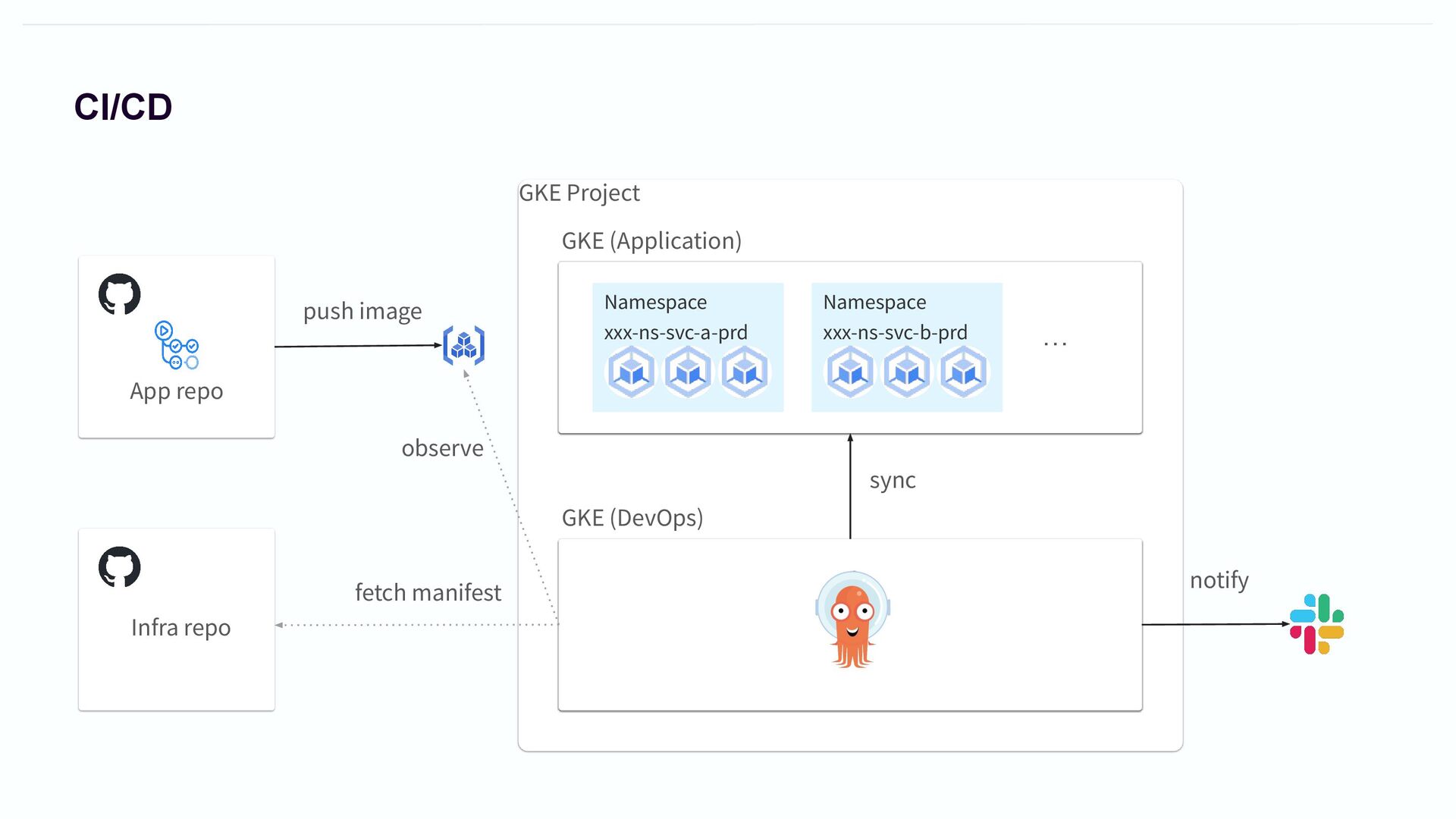This screenshot has height=819, width=1456.
Task: Select middle pod icon in xxx-ns-svc-a-prd namespace
Action: point(688,372)
